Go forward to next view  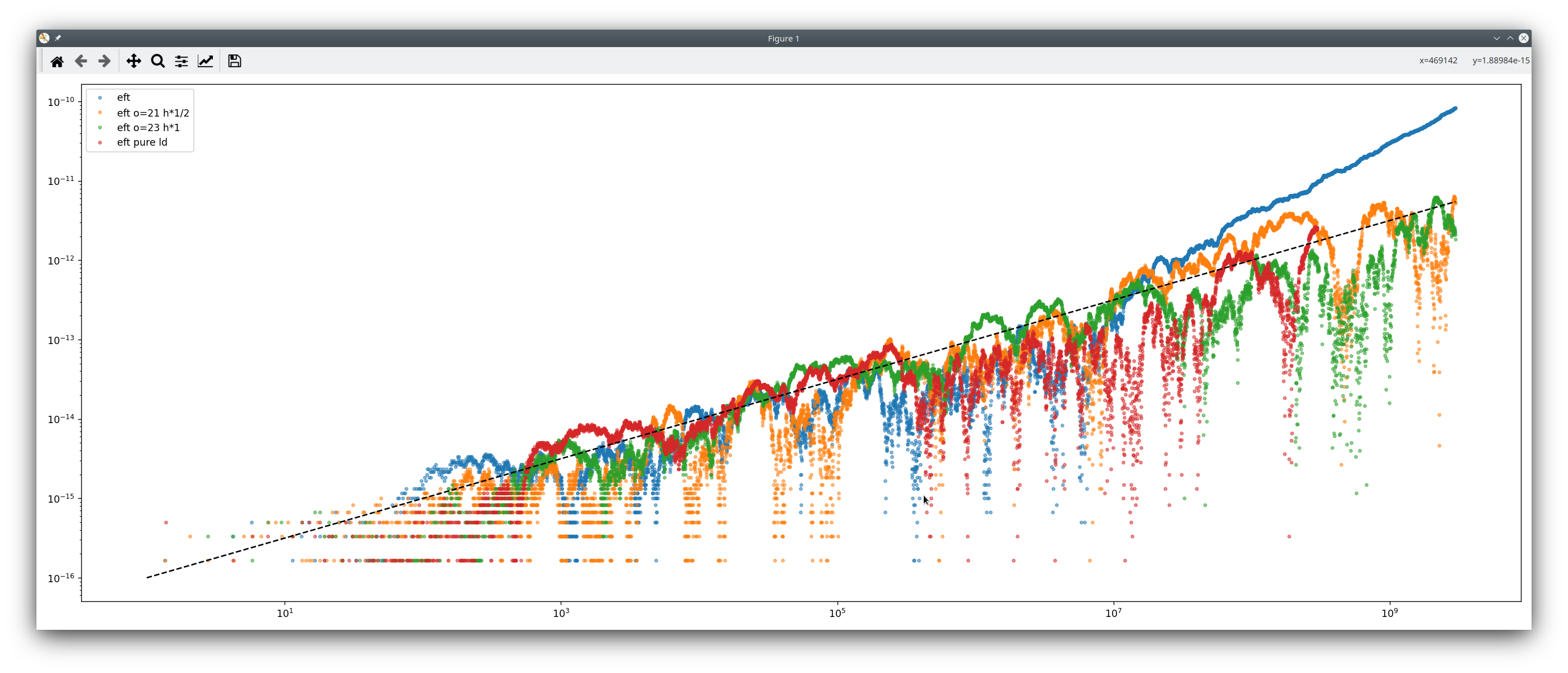pyautogui.click(x=105, y=61)
